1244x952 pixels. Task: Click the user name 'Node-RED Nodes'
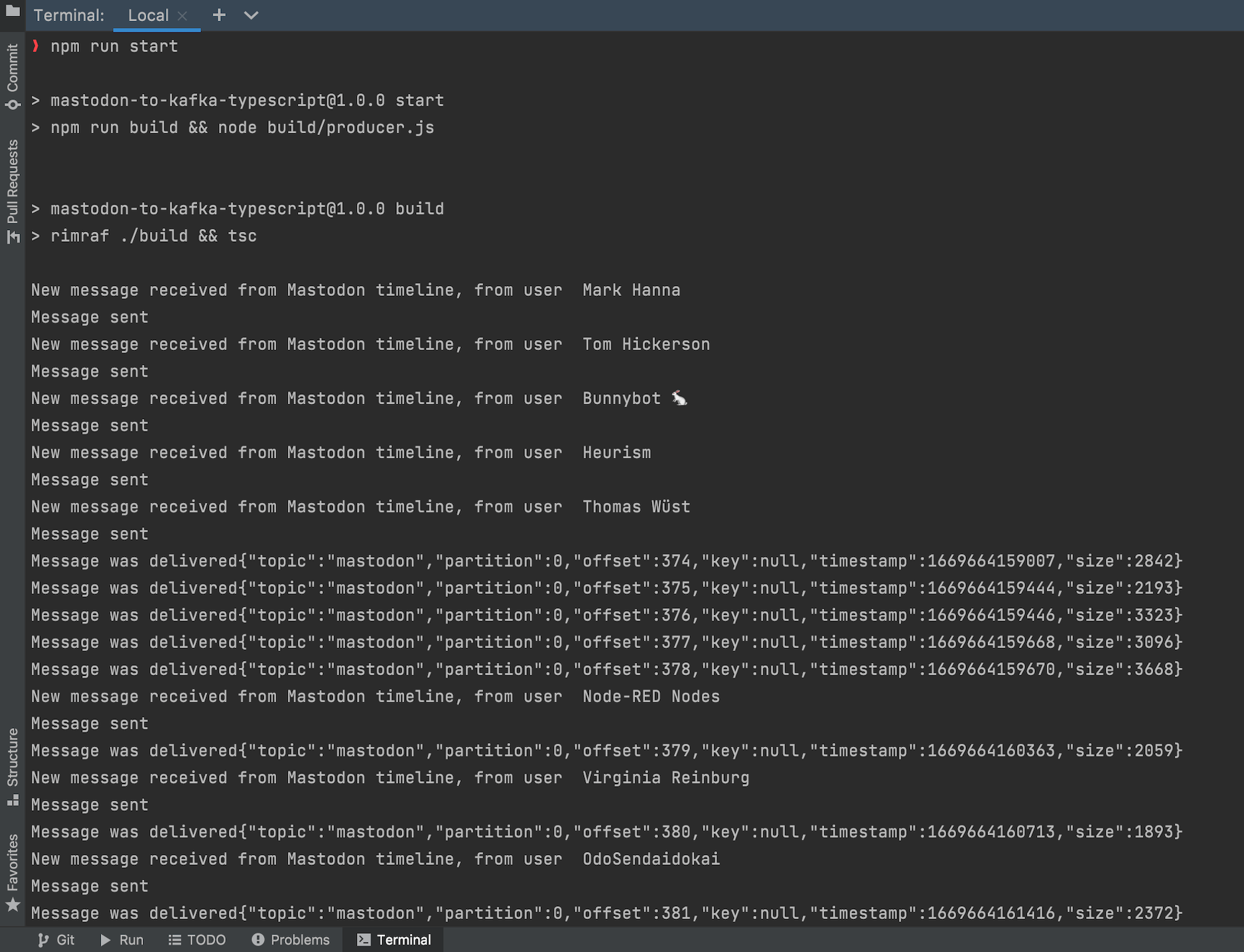pyautogui.click(x=651, y=696)
